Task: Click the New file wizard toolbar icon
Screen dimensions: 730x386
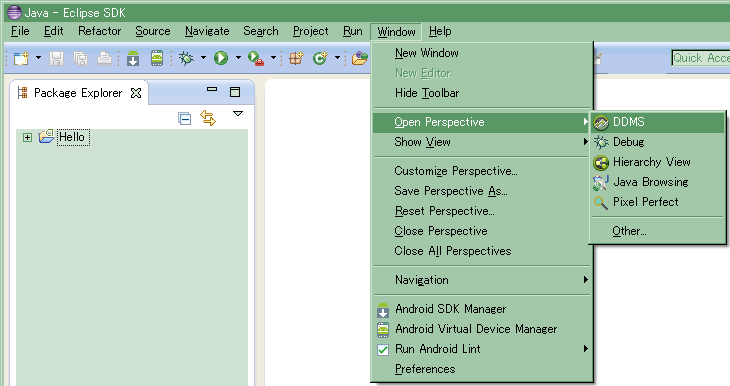Action: click(21, 58)
